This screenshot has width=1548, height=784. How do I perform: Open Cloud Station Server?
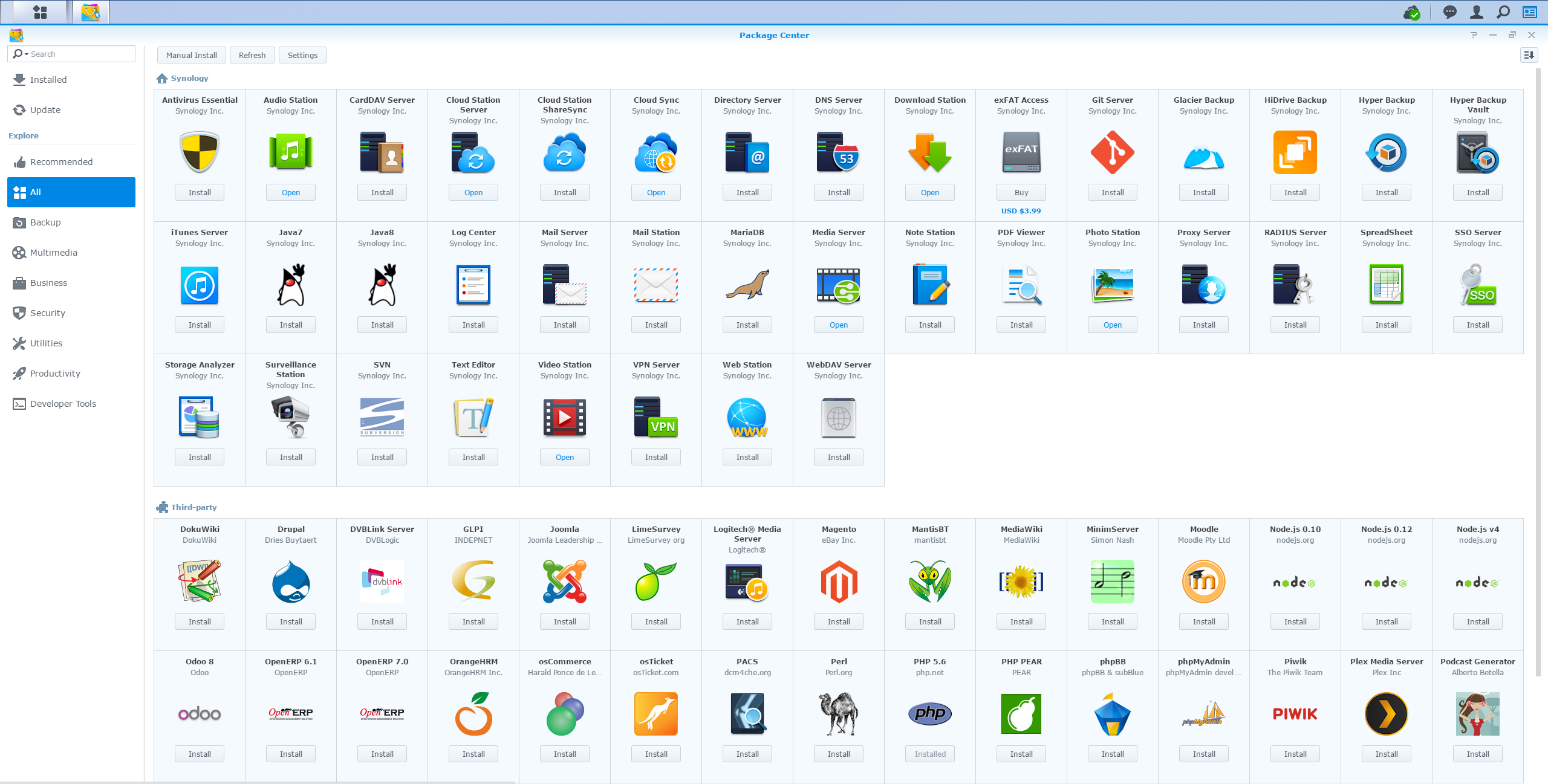click(x=473, y=192)
